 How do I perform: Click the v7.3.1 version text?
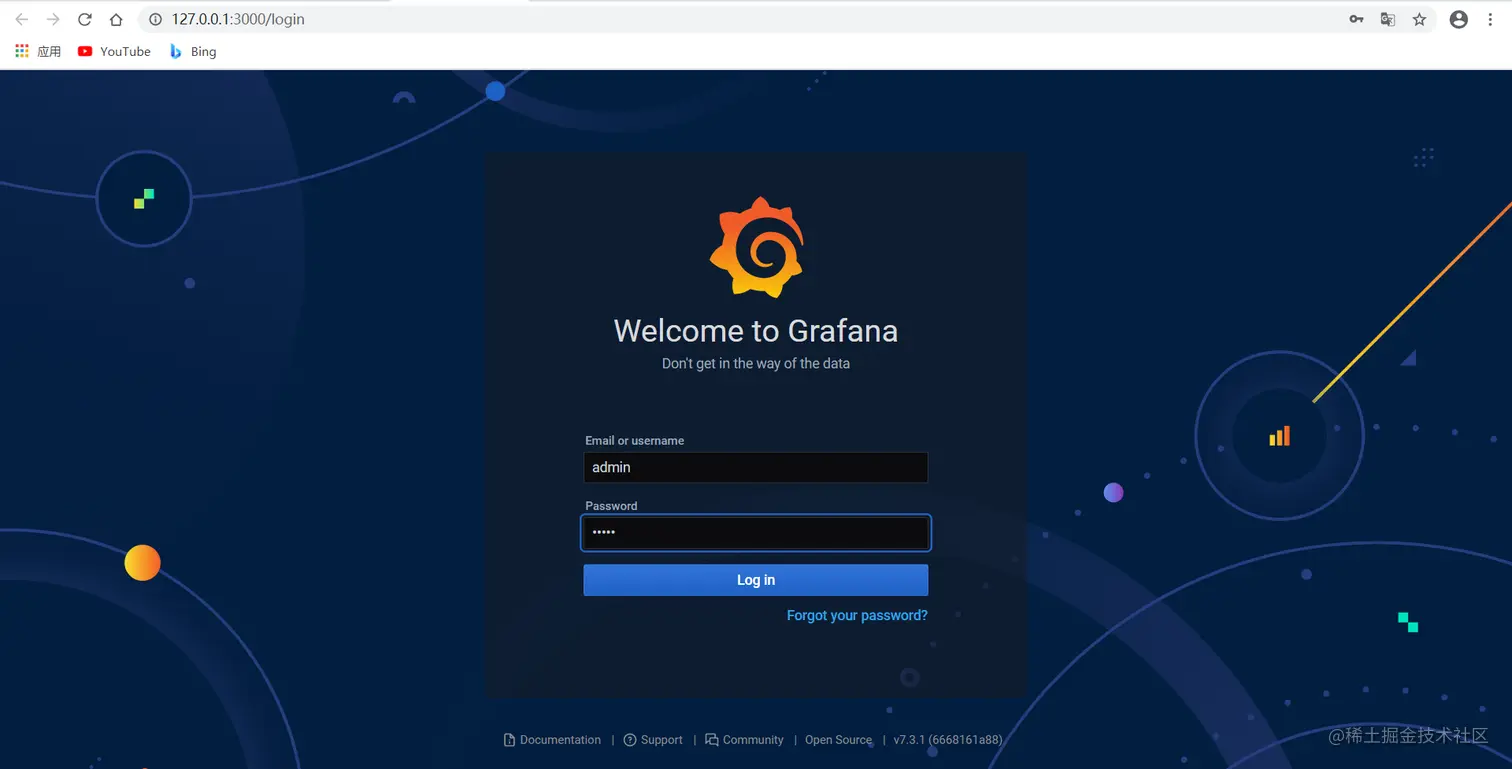pos(948,740)
